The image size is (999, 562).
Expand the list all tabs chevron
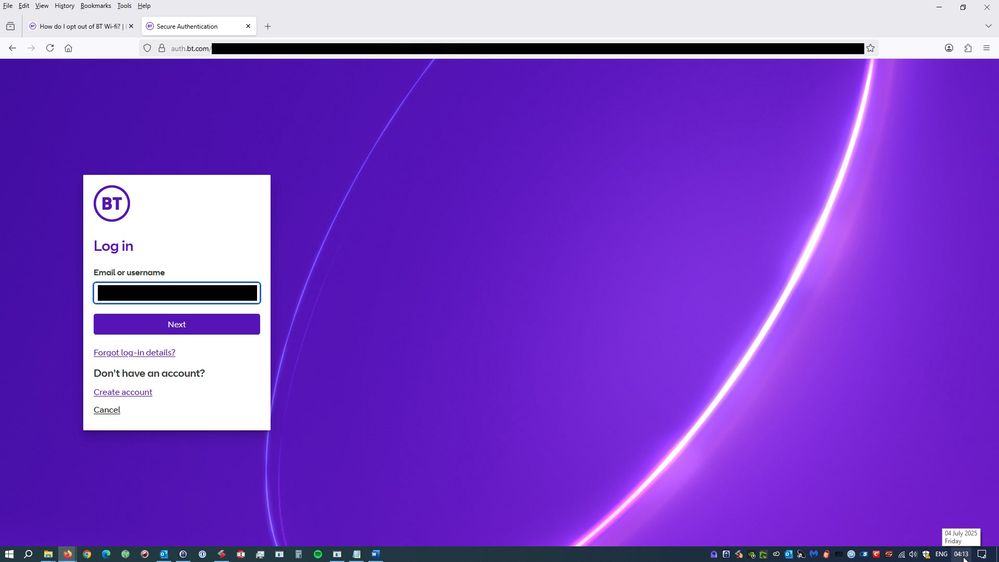coord(988,26)
